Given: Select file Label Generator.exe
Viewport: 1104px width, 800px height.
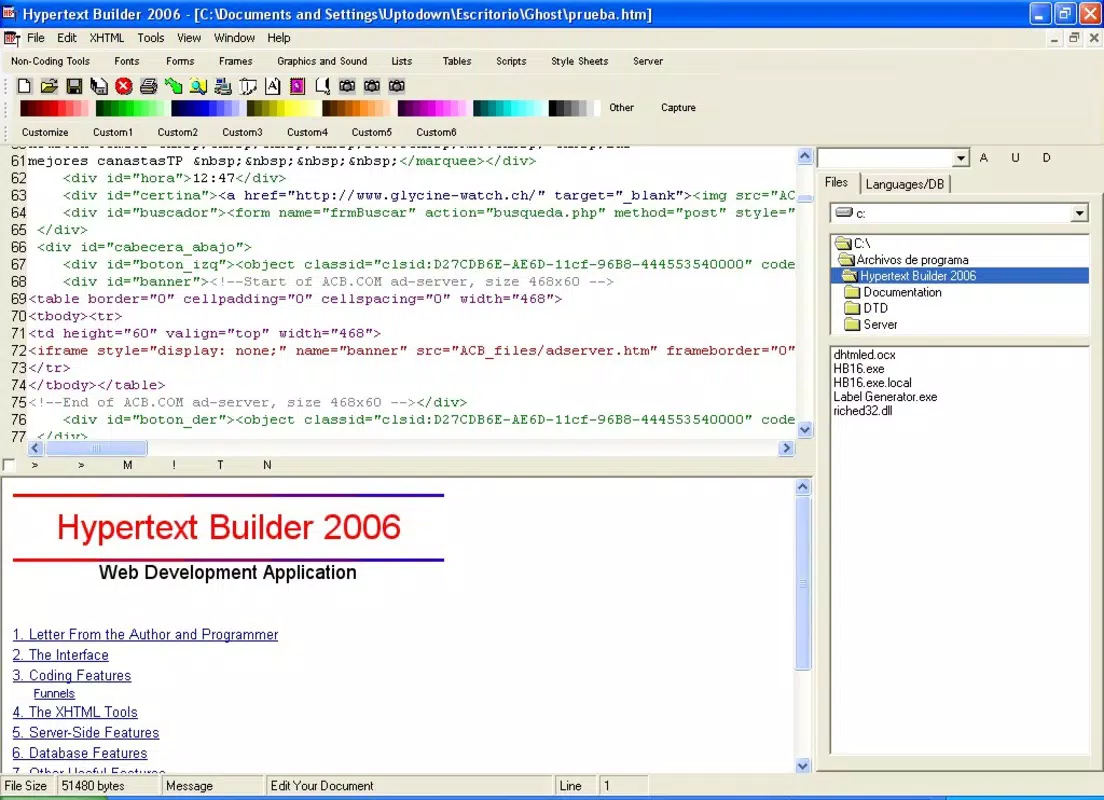Looking at the screenshot, I should (x=885, y=397).
